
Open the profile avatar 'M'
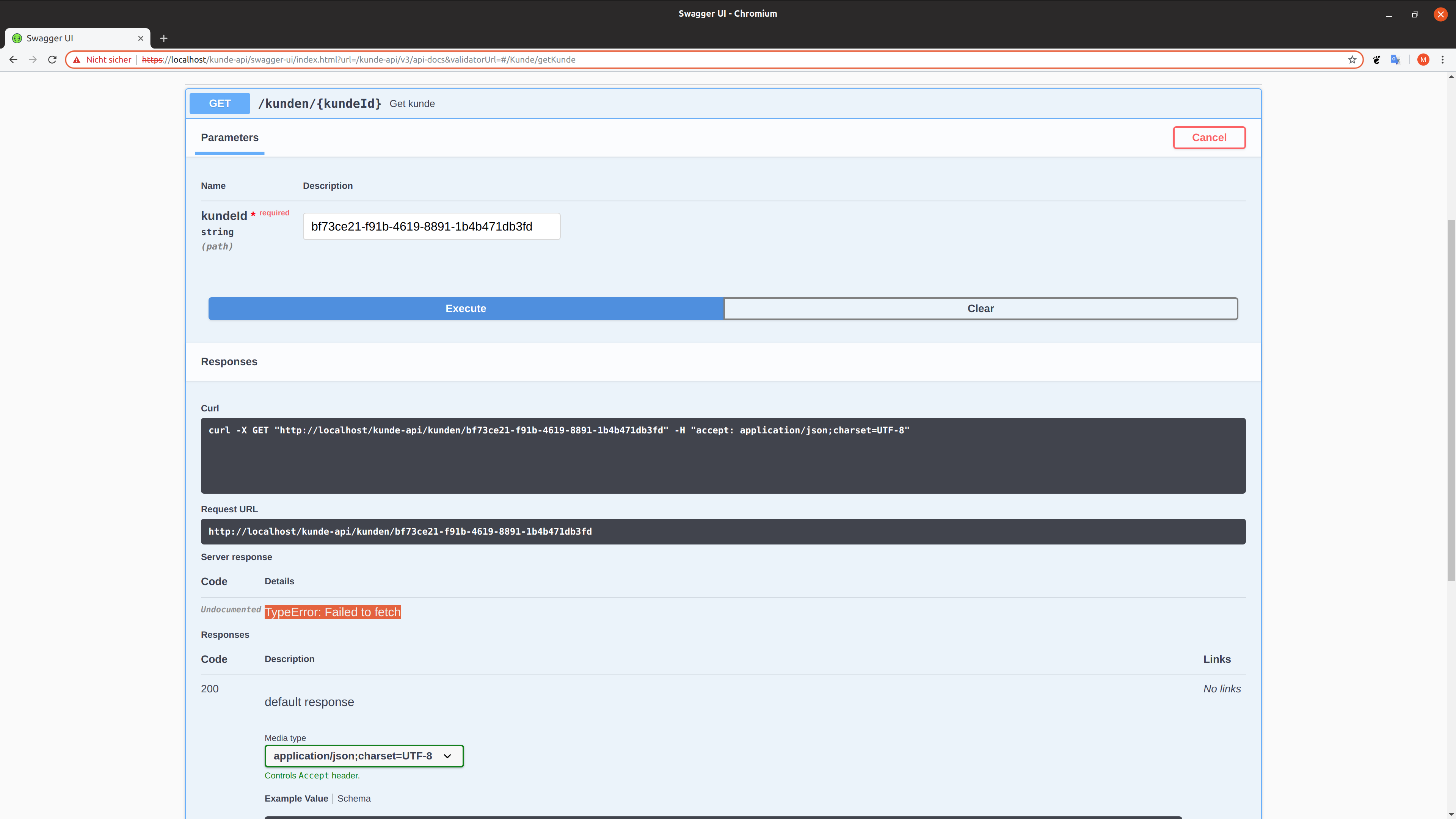[x=1423, y=60]
